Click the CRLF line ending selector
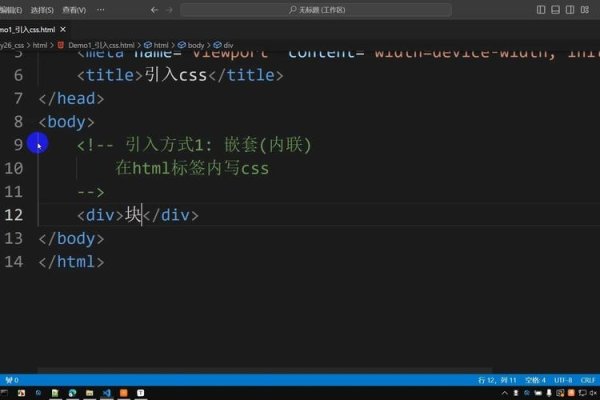 pos(590,380)
